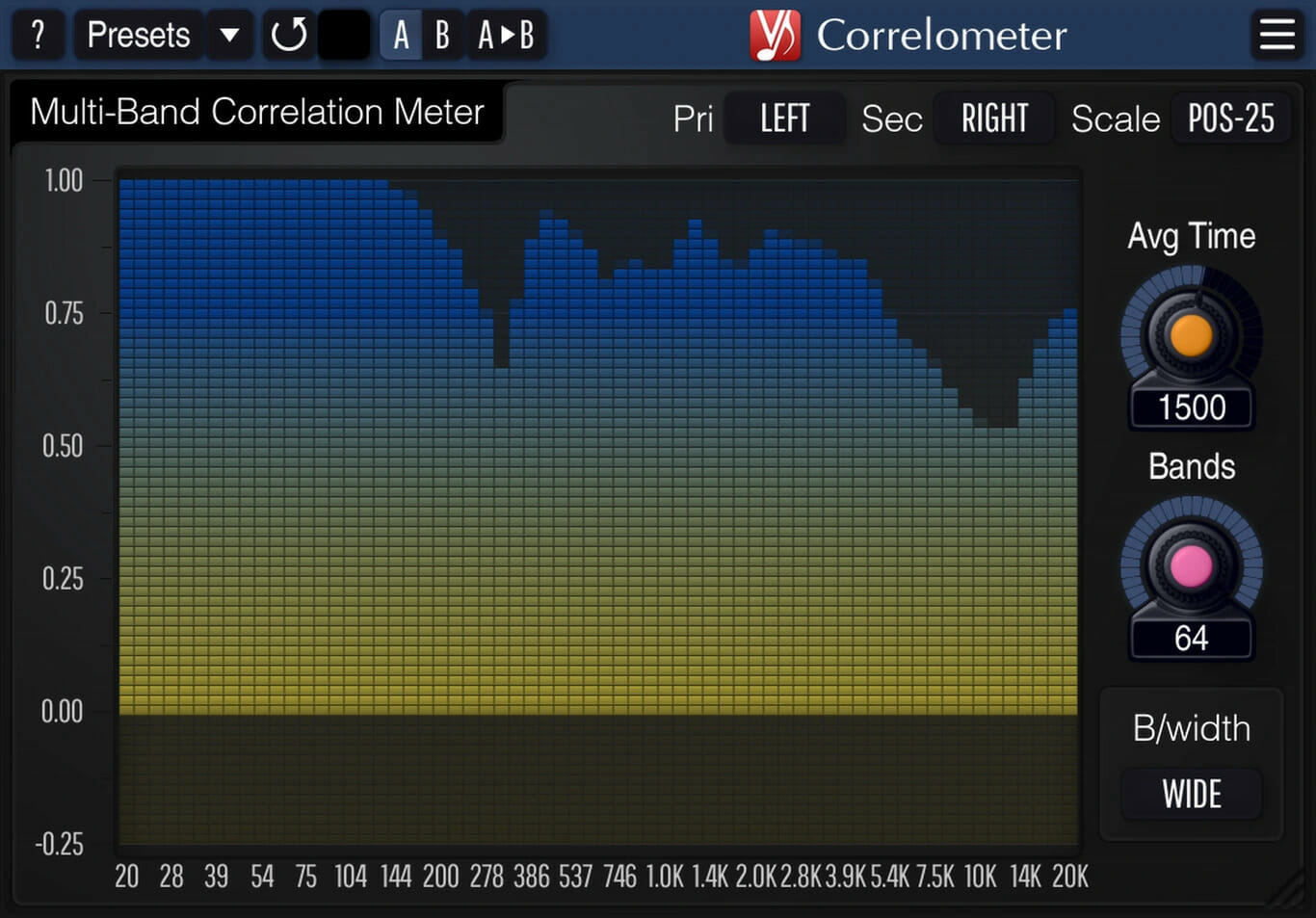
Task: Expand the presets dropdown arrow
Action: (x=229, y=36)
